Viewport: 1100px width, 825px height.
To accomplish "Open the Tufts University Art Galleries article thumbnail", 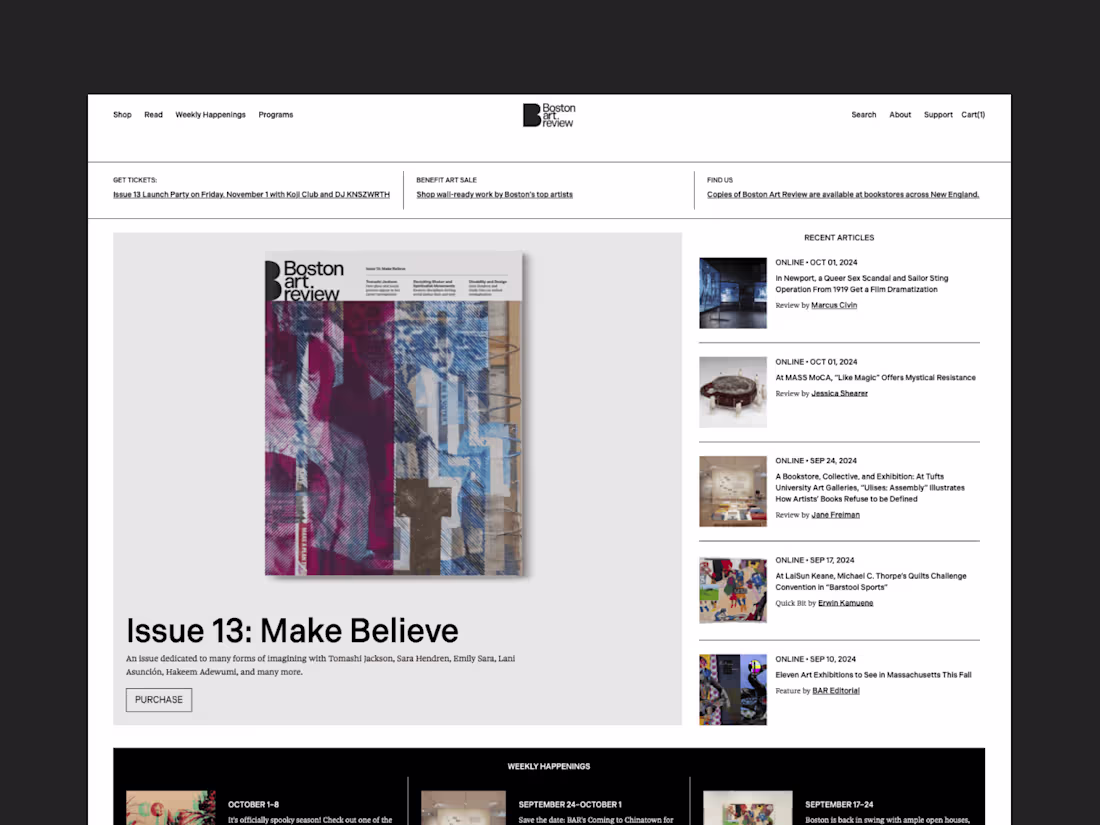I will pyautogui.click(x=732, y=490).
